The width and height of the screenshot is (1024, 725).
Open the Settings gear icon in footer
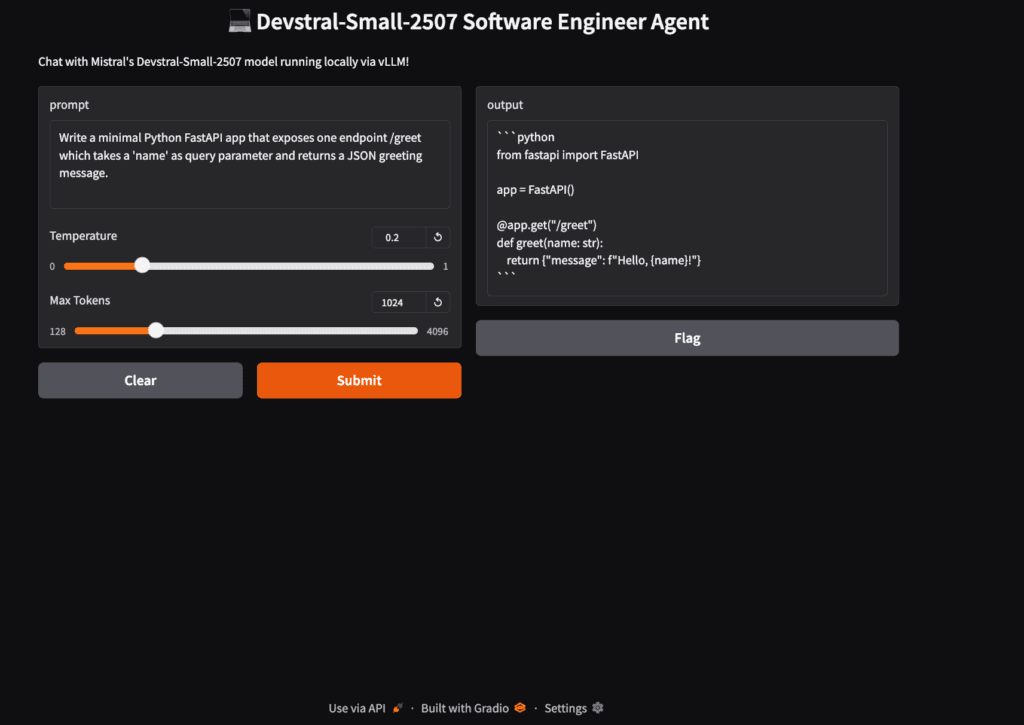[x=598, y=708]
